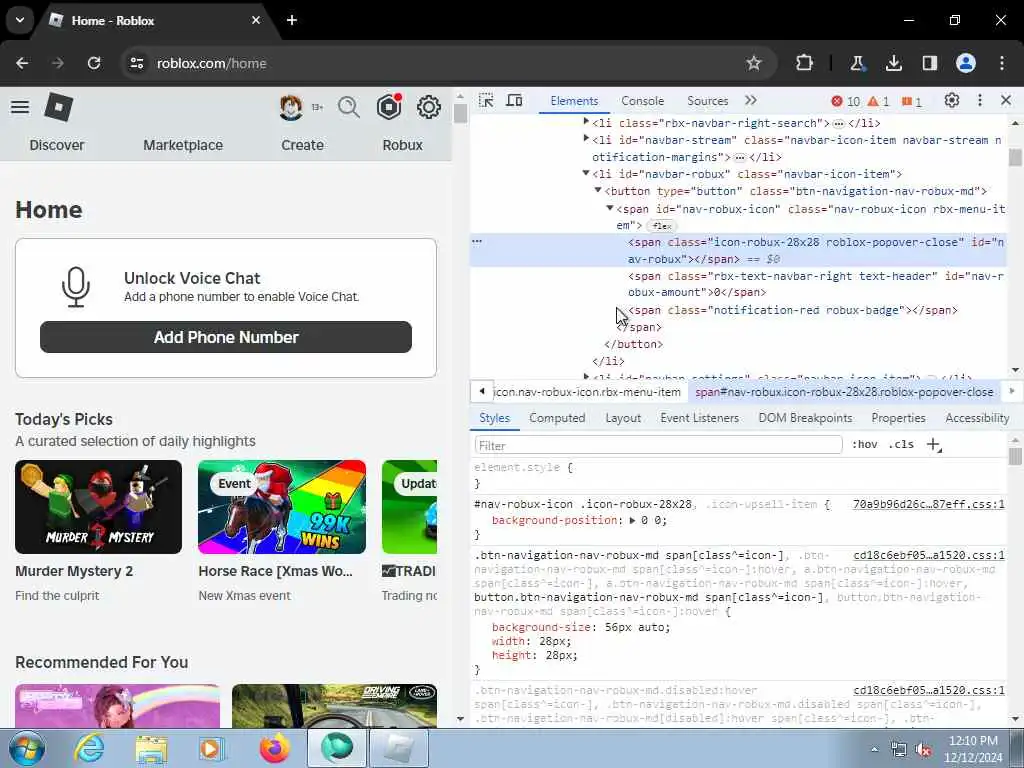Open the Chrome profile avatar
The height and width of the screenshot is (768, 1024).
(x=966, y=63)
